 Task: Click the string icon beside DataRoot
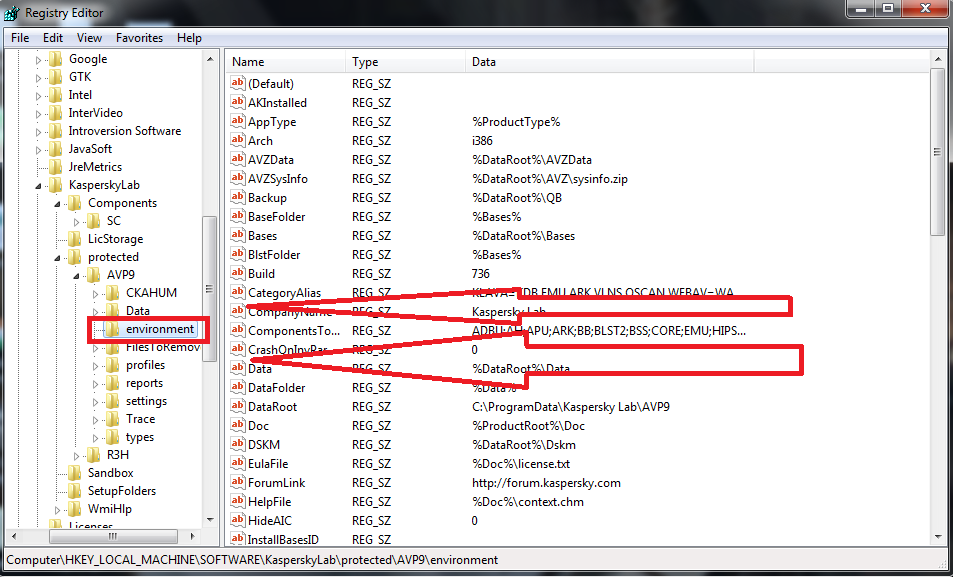(238, 406)
